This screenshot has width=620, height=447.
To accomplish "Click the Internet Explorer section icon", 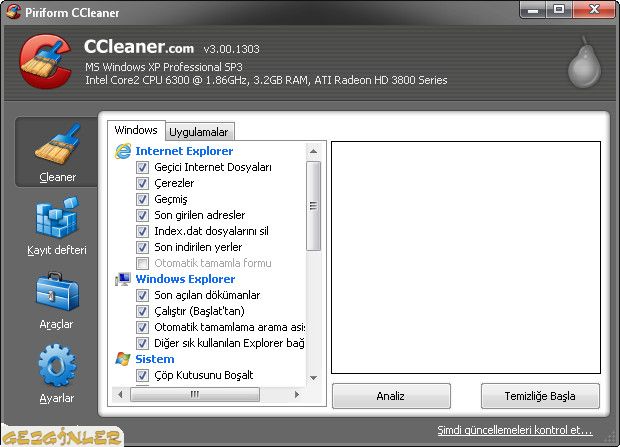I will (123, 151).
